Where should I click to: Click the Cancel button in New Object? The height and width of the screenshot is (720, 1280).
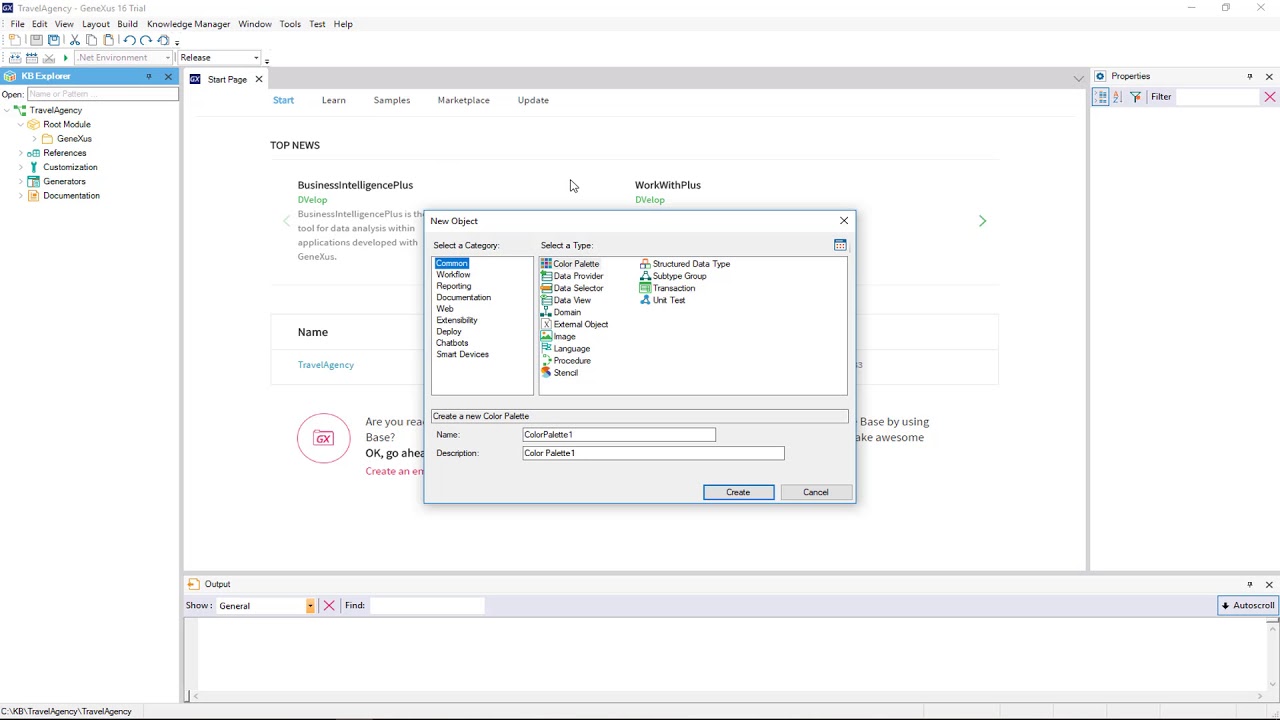tap(816, 492)
